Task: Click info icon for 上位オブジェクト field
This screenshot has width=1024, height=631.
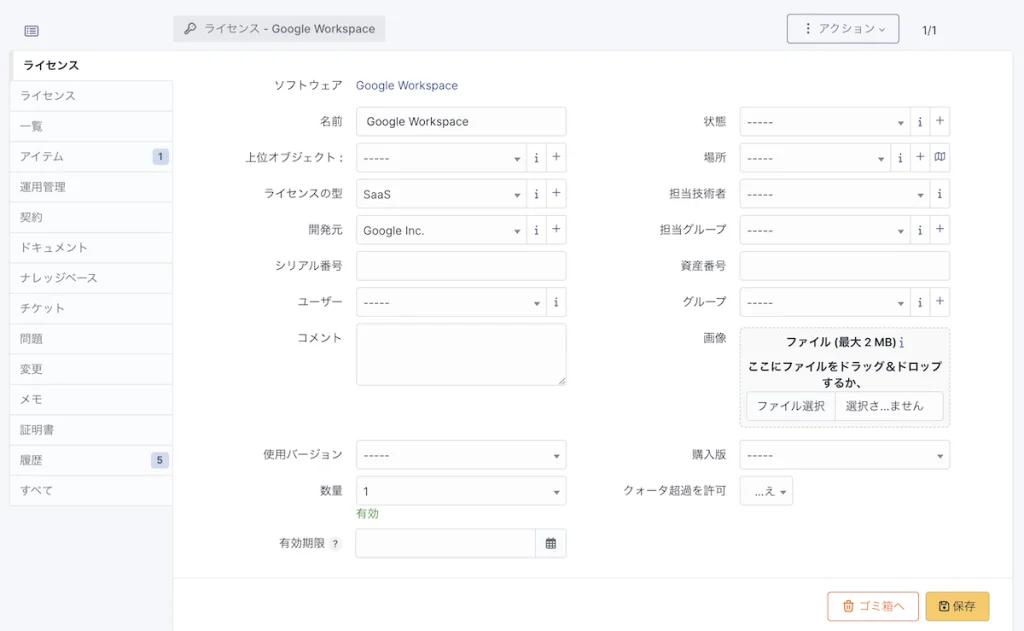Action: [536, 157]
